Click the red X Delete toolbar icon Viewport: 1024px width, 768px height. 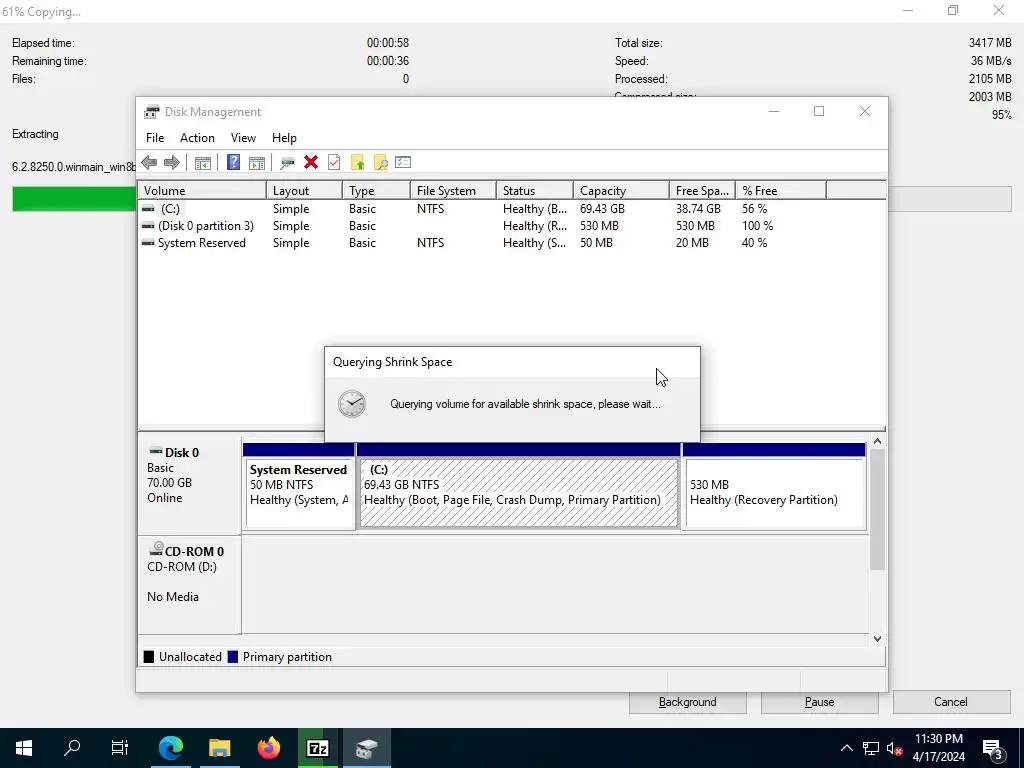[311, 163]
